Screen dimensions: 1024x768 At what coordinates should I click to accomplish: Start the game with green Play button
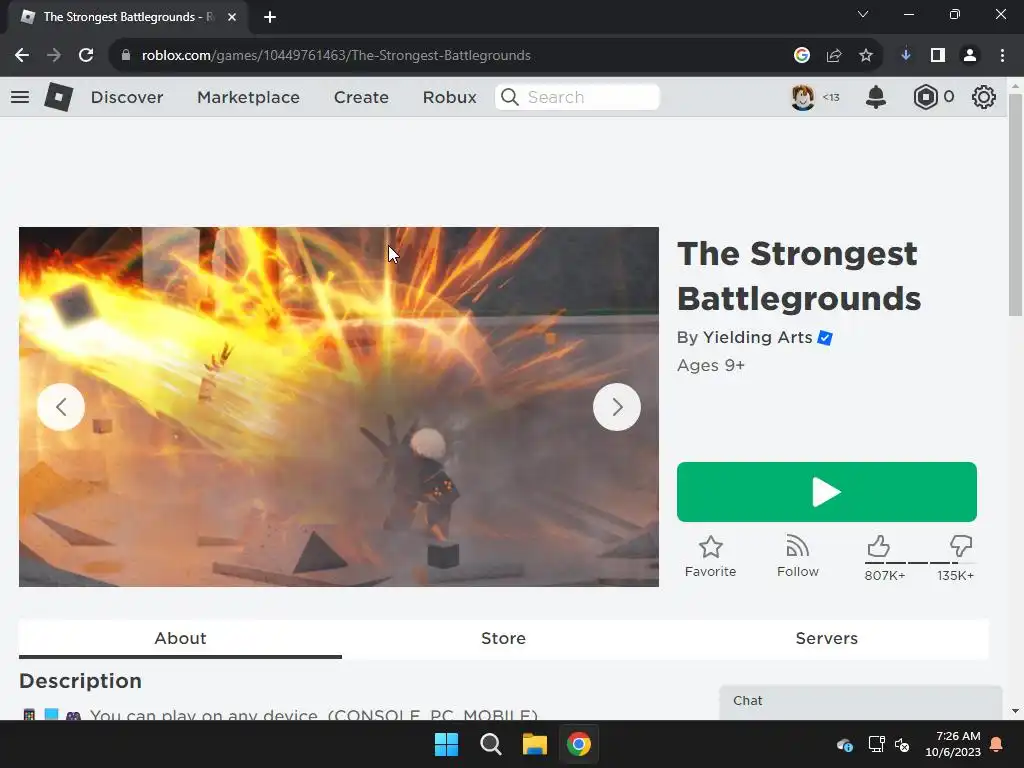tap(827, 492)
